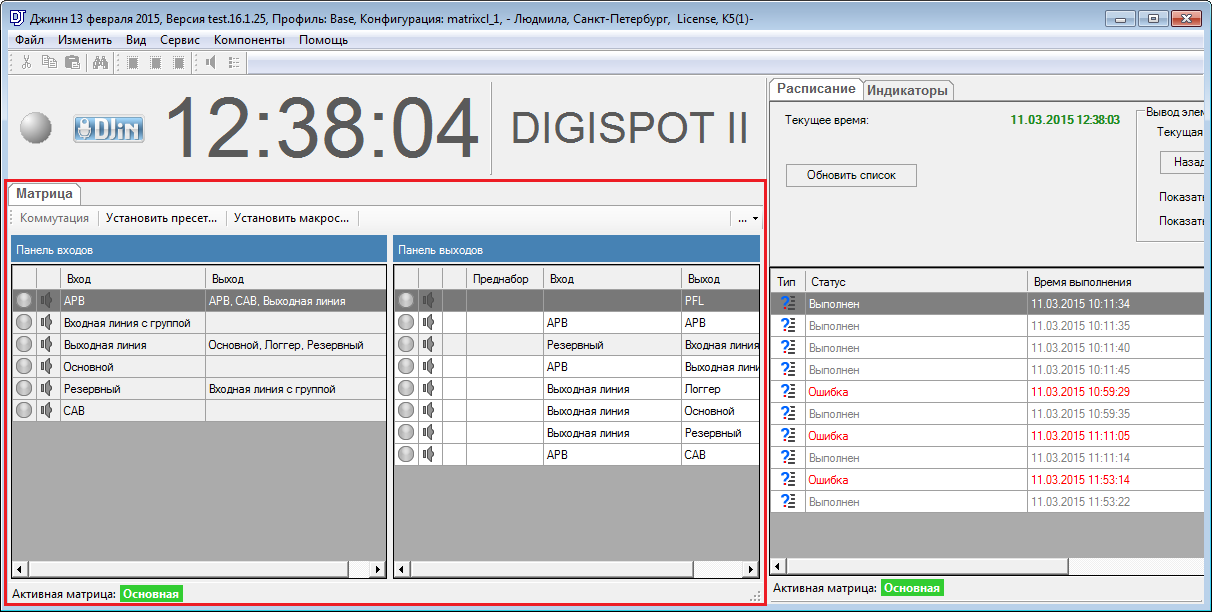Click the green Основная label under matrix panel
Viewport: 1212px width, 612px height.
point(152,594)
